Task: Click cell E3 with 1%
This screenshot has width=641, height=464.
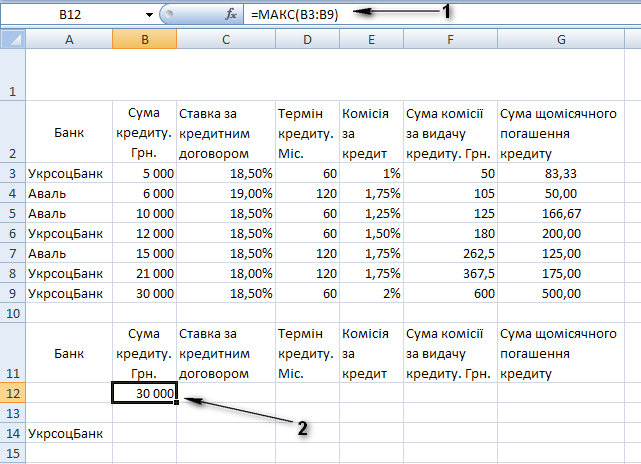Action: [371, 173]
